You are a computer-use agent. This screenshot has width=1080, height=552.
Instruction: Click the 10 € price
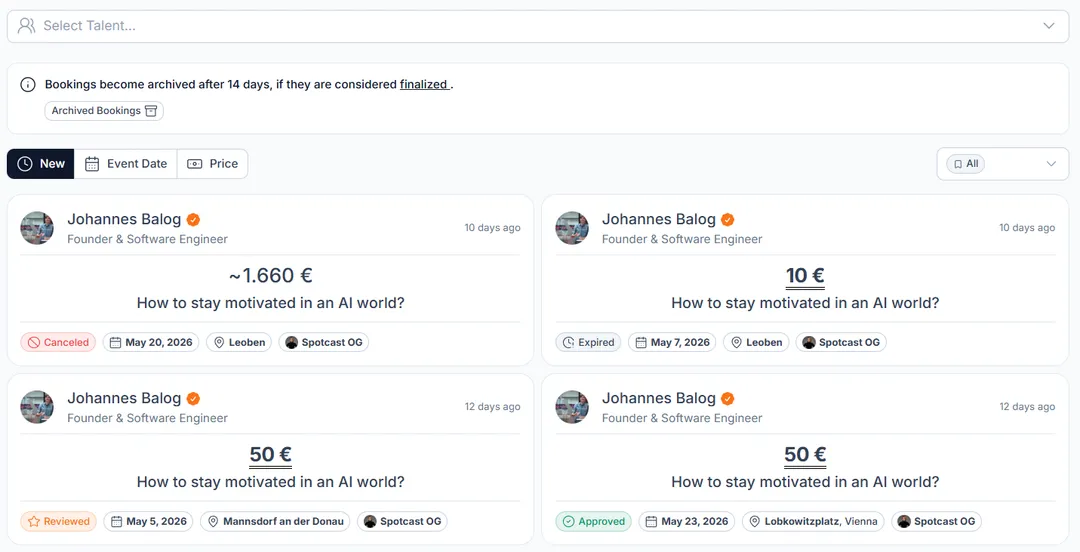click(x=805, y=276)
